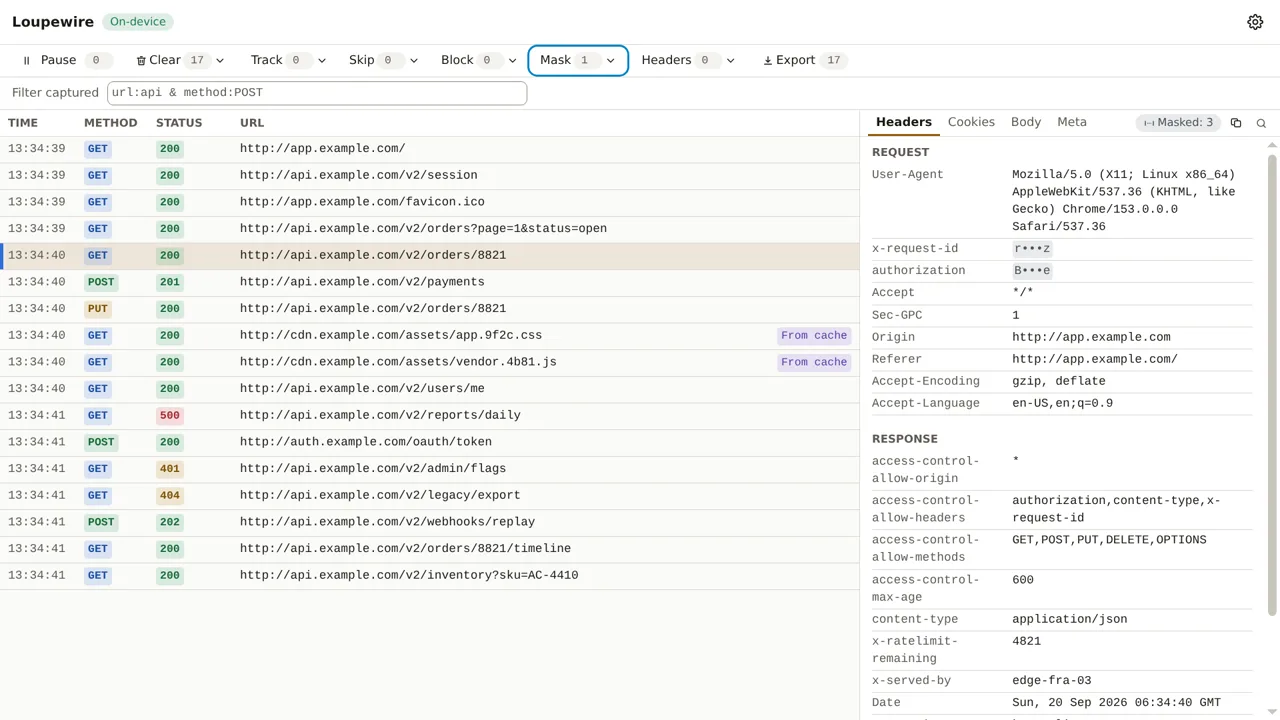Click the 404 status badge
The height and width of the screenshot is (720, 1280).
coord(170,496)
